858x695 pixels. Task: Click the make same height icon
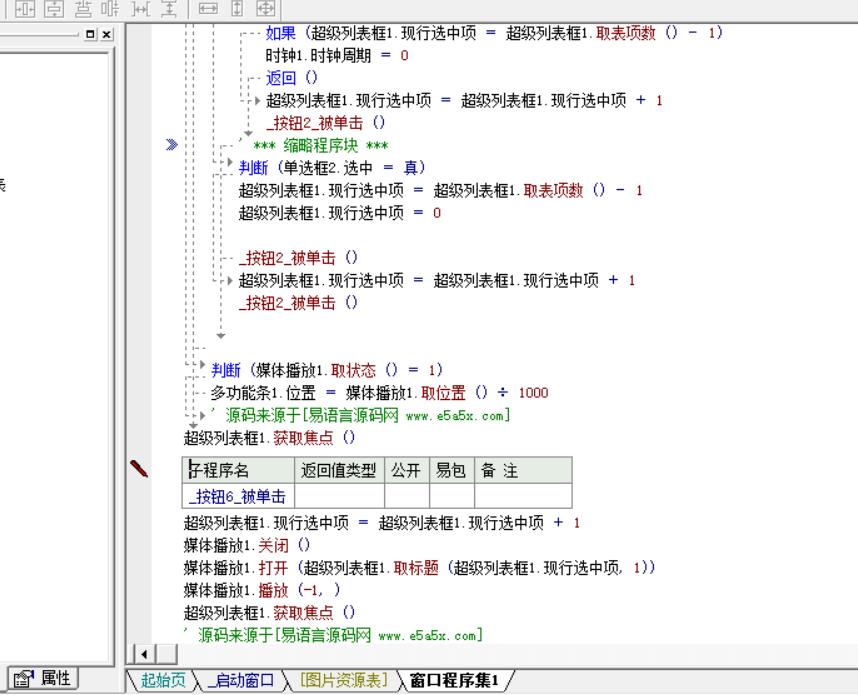coord(237,8)
